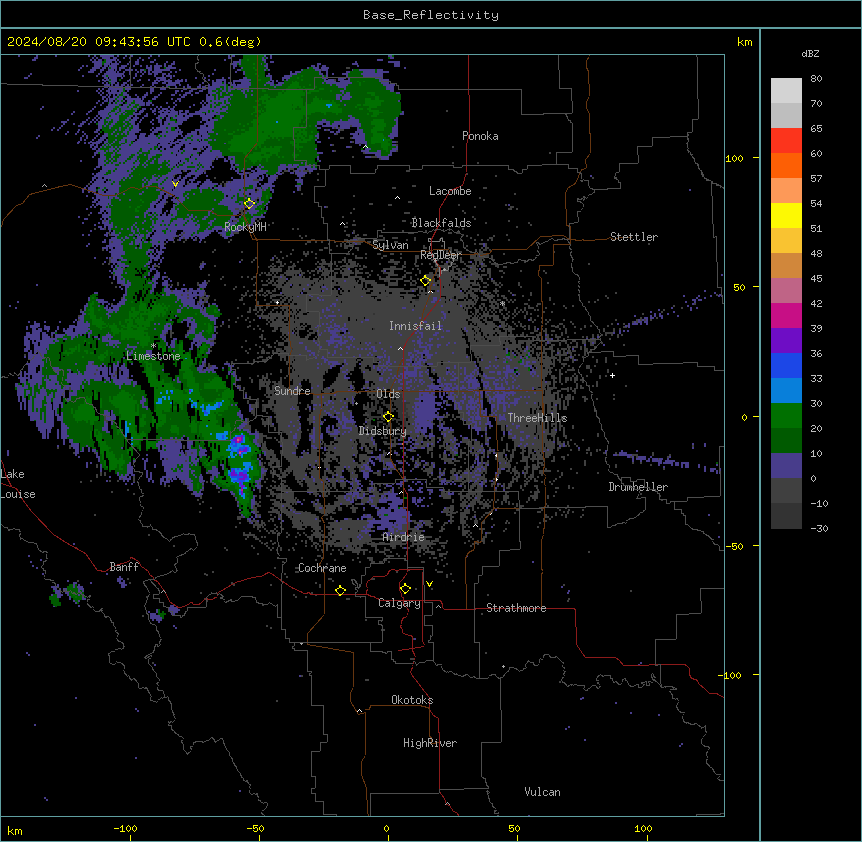
Task: Click the Limestone label
Action: click(x=153, y=356)
